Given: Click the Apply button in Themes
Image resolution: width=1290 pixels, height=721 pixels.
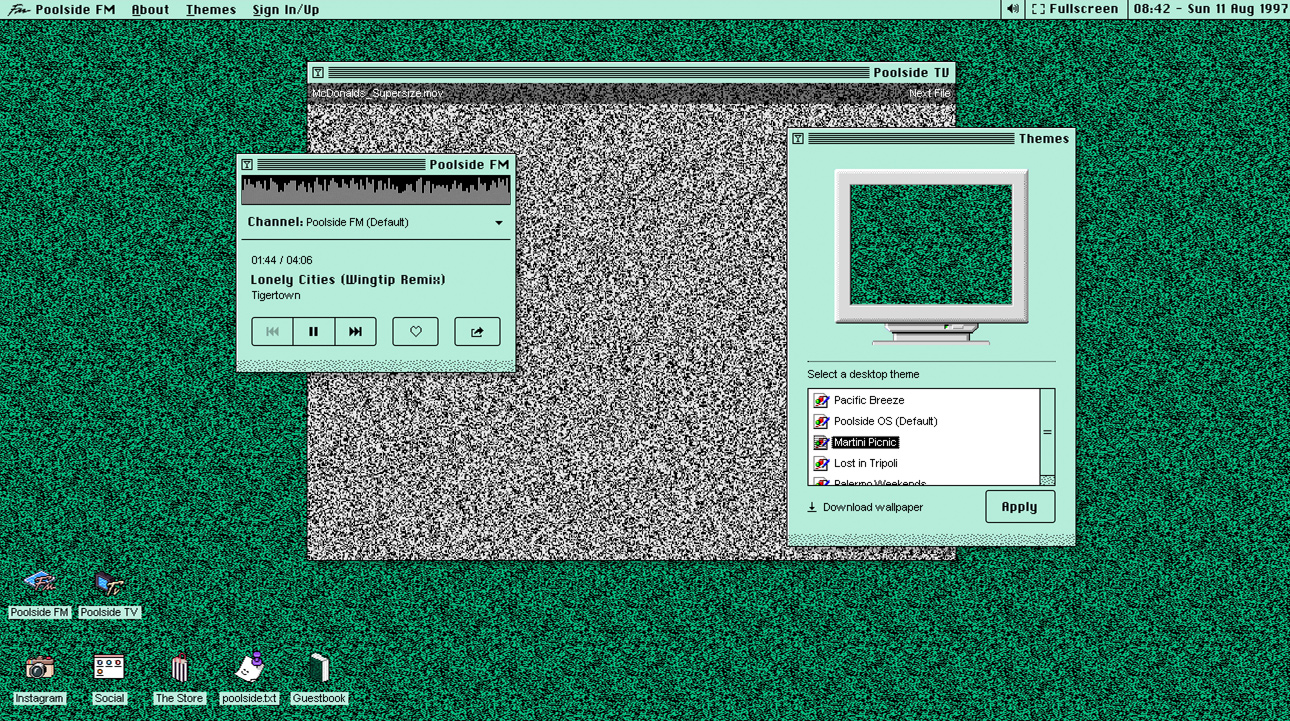Looking at the screenshot, I should (1019, 507).
